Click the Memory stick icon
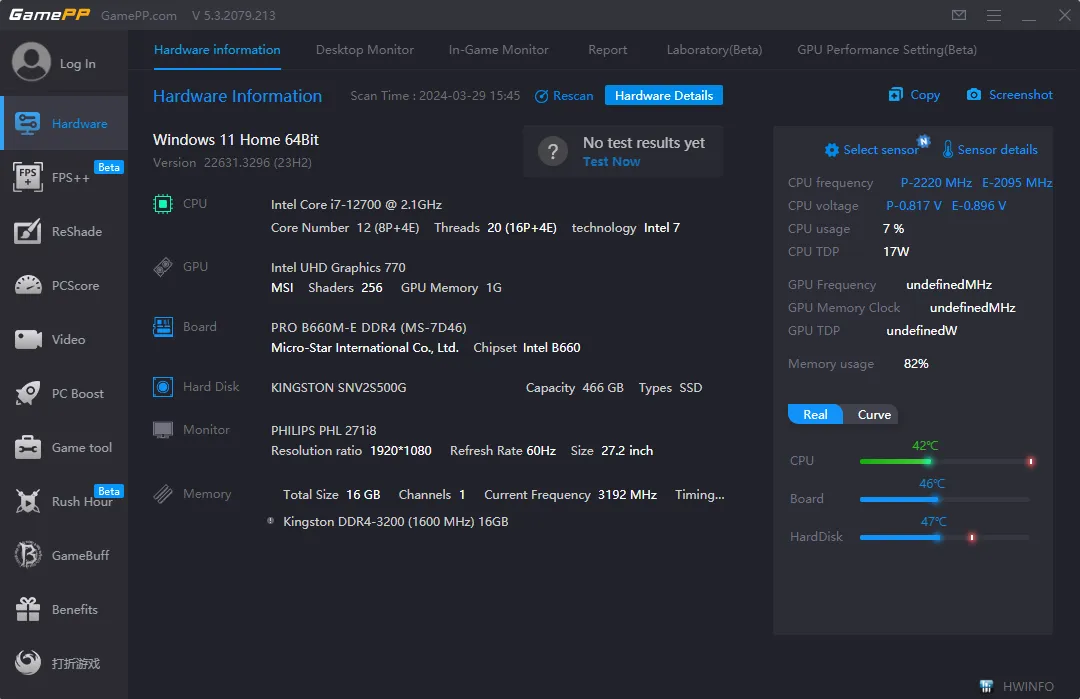This screenshot has width=1080, height=699. 163,494
